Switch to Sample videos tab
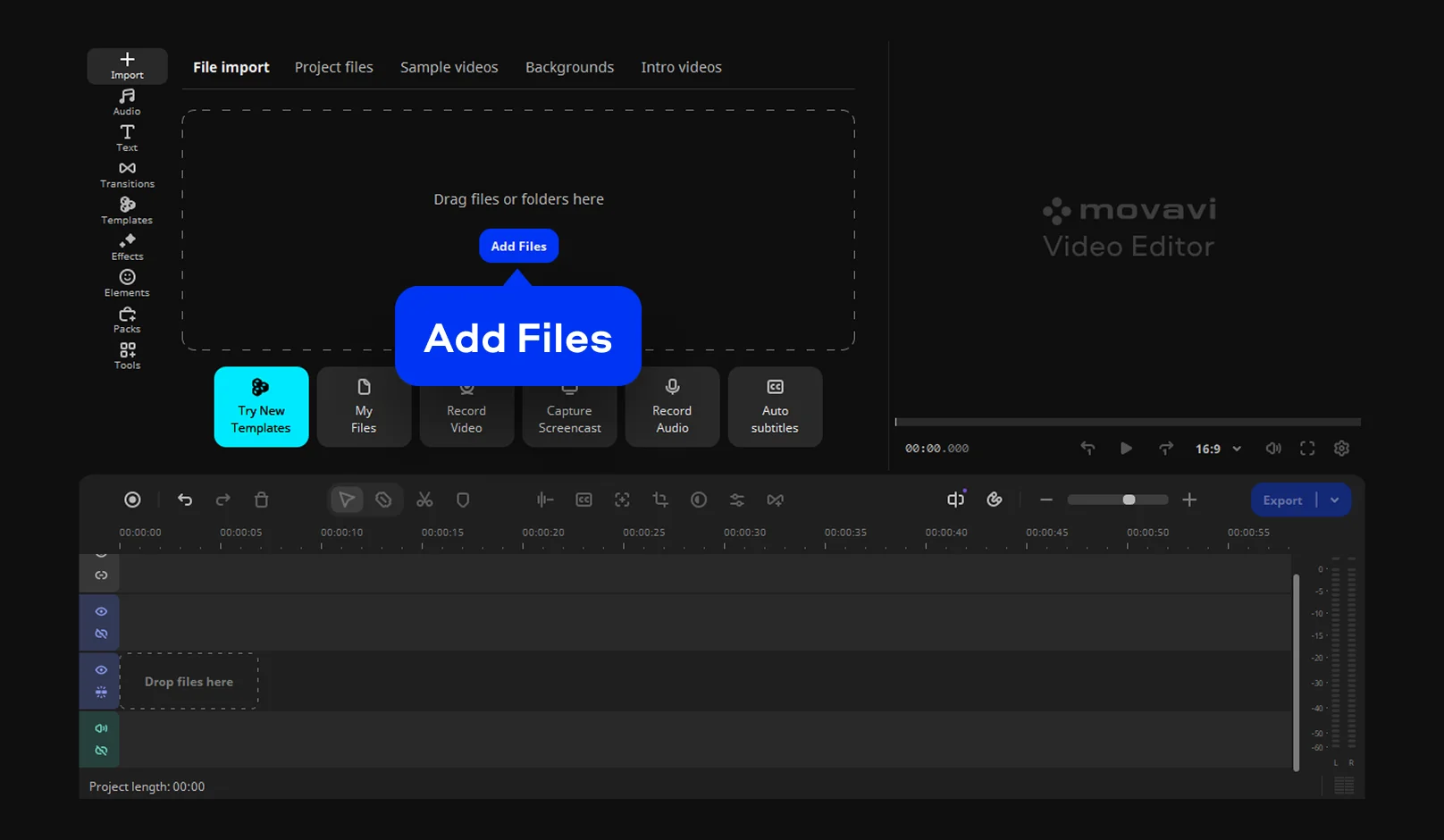Screen dimensions: 1444x840 coord(449,67)
